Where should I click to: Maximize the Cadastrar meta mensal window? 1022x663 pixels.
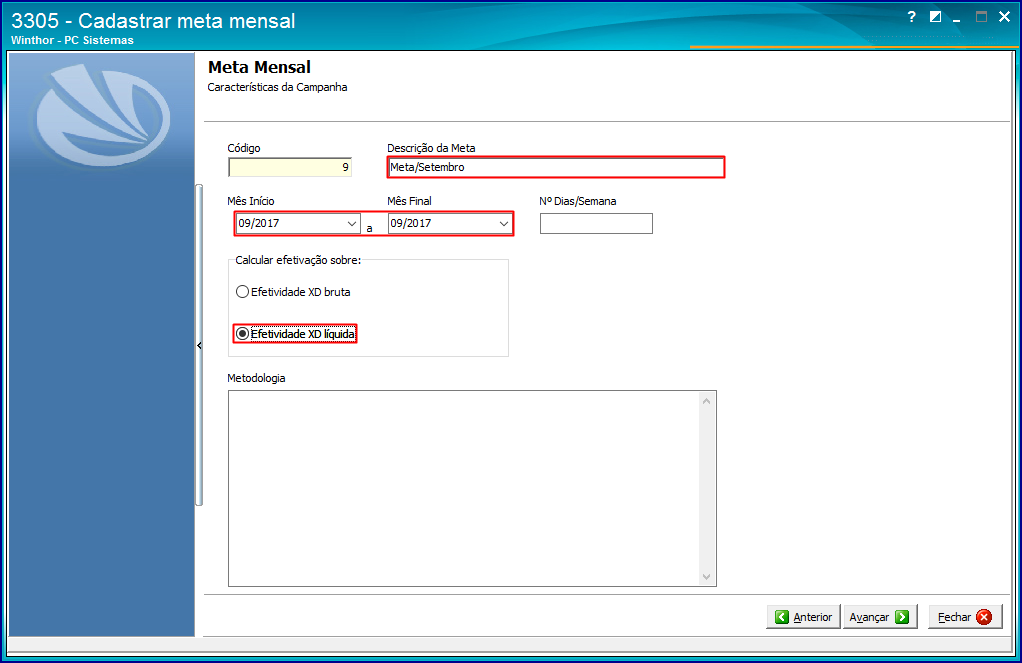(x=981, y=17)
